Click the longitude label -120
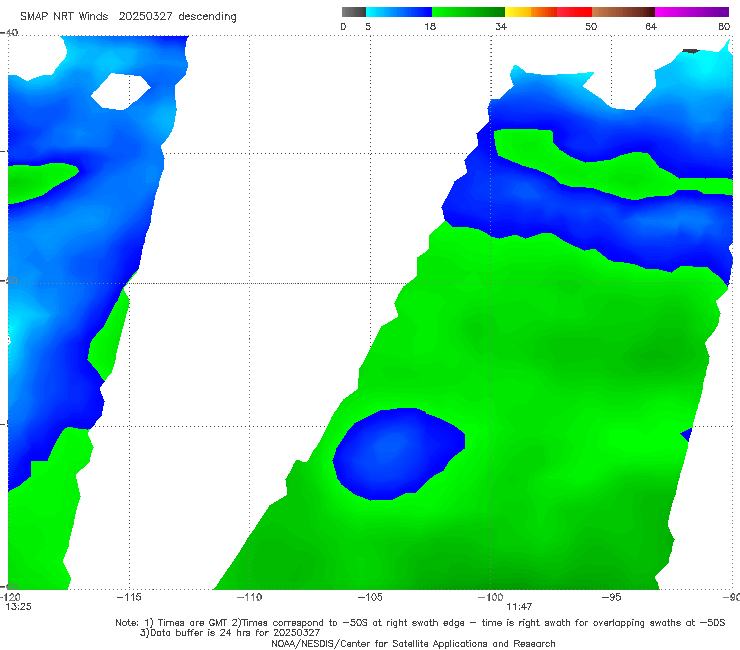The height and width of the screenshot is (650, 740). click(x=10, y=597)
